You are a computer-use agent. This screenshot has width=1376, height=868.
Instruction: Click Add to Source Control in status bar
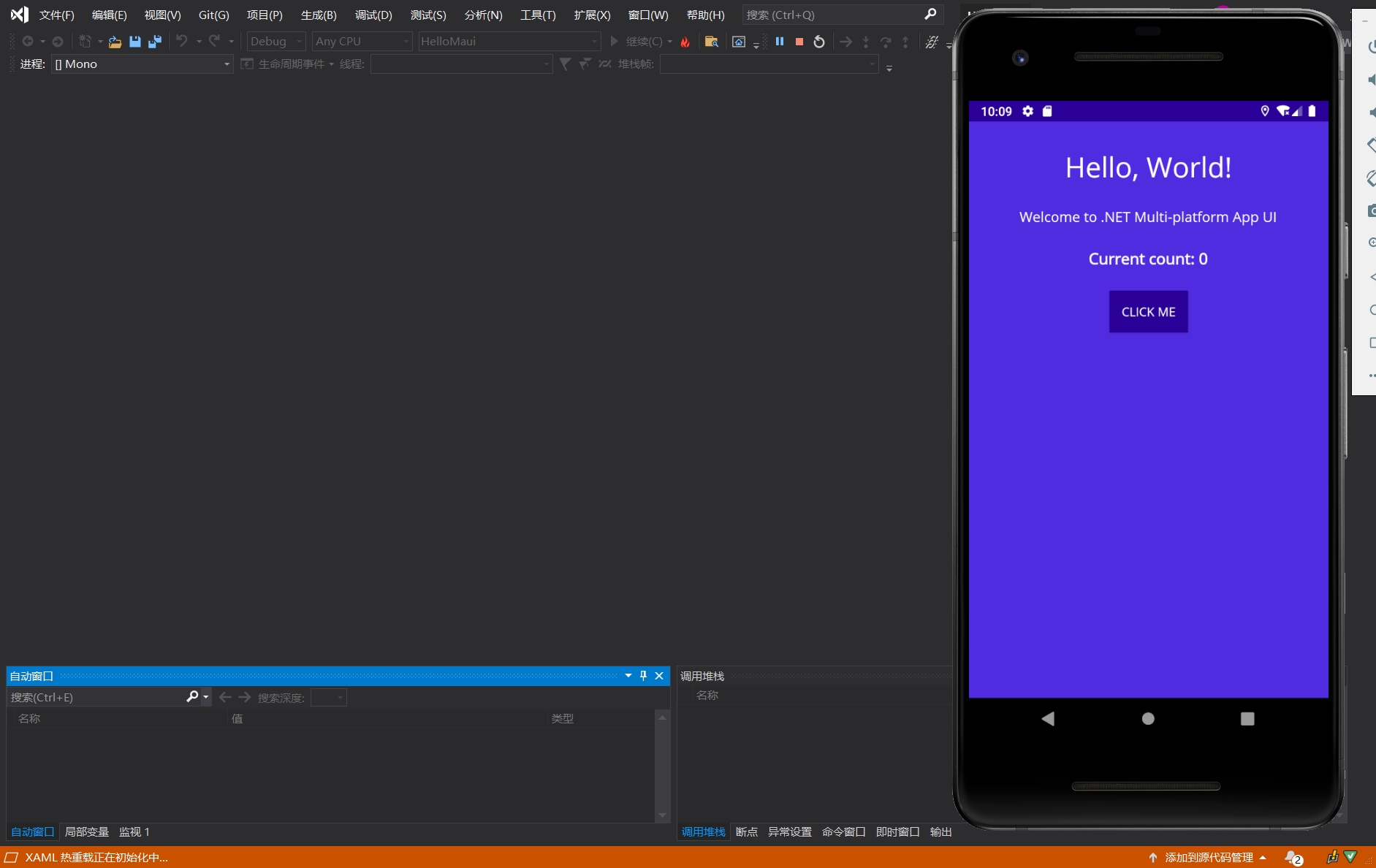[x=1208, y=857]
